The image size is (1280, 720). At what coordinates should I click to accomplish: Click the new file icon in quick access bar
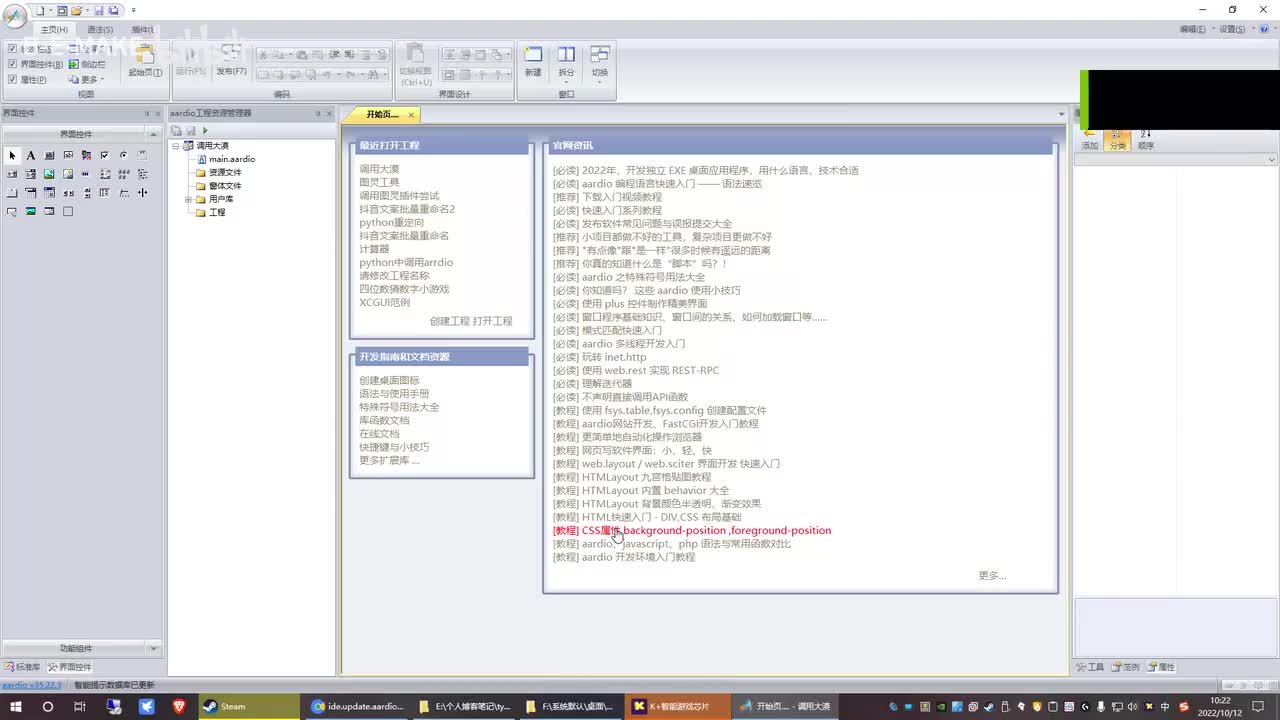coord(41,10)
